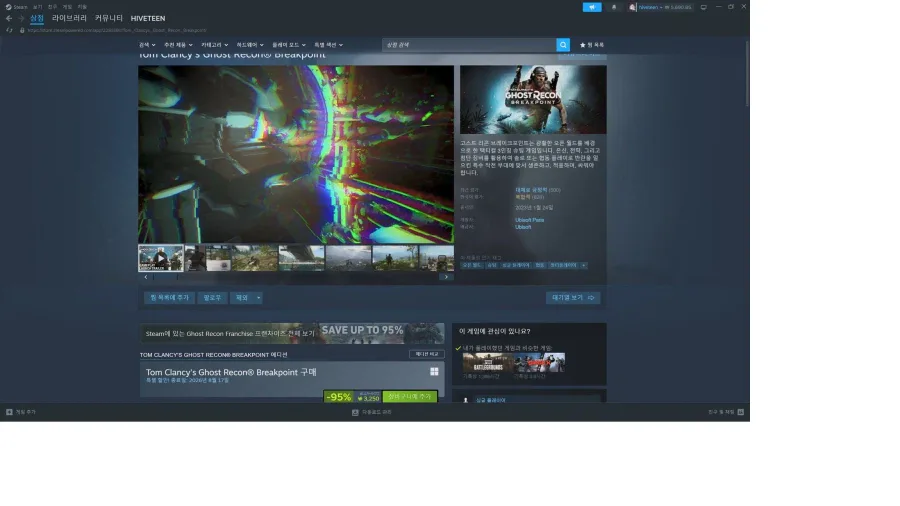Click the edition compare button (에디션 비교)
This screenshot has height=506, width=900.
pos(426,354)
